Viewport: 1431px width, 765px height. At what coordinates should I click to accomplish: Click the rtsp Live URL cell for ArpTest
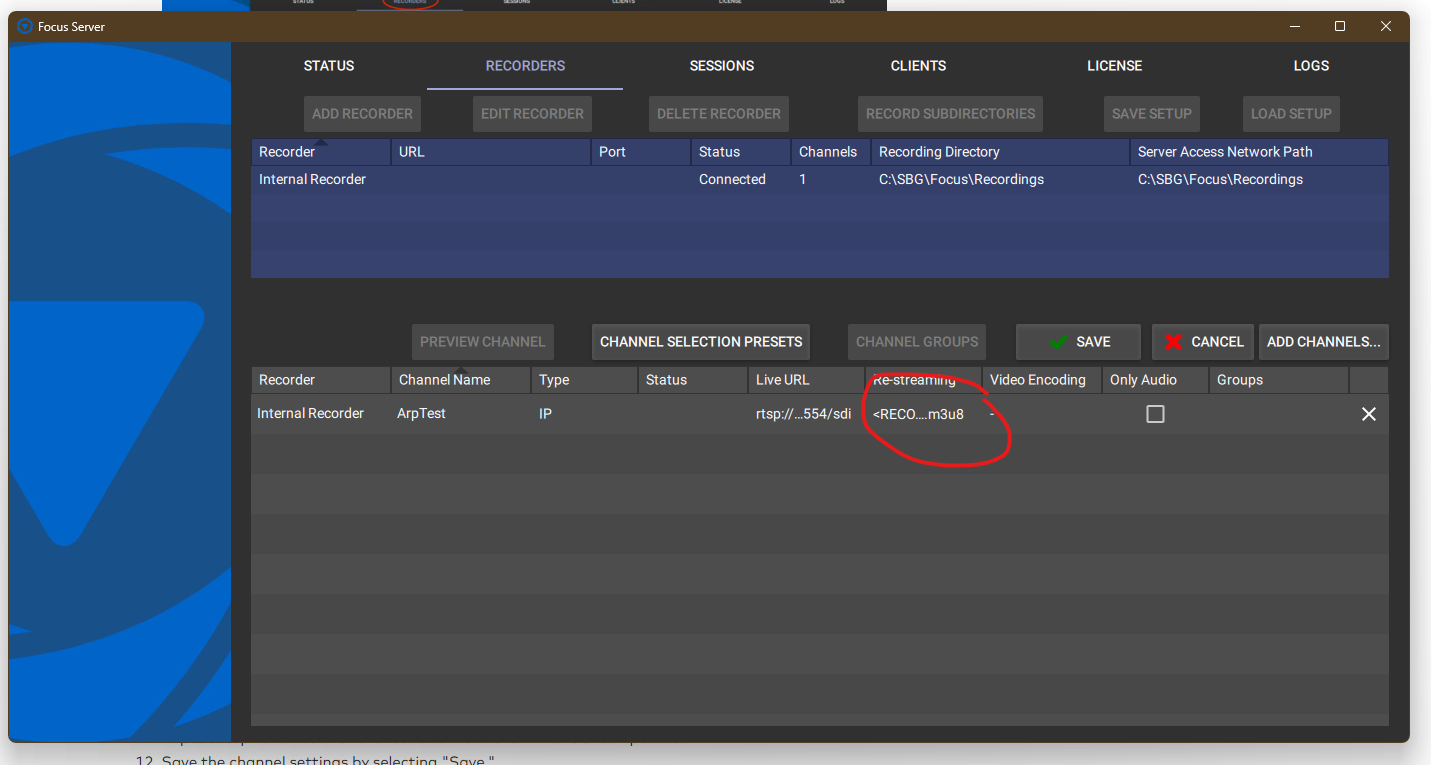(804, 413)
